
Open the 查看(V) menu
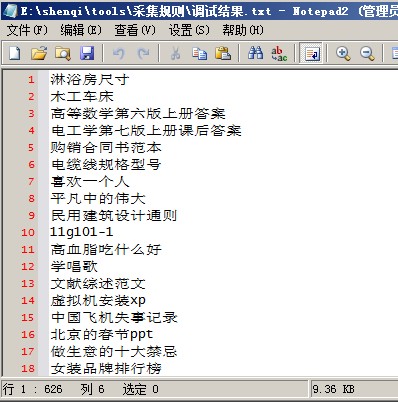135,31
